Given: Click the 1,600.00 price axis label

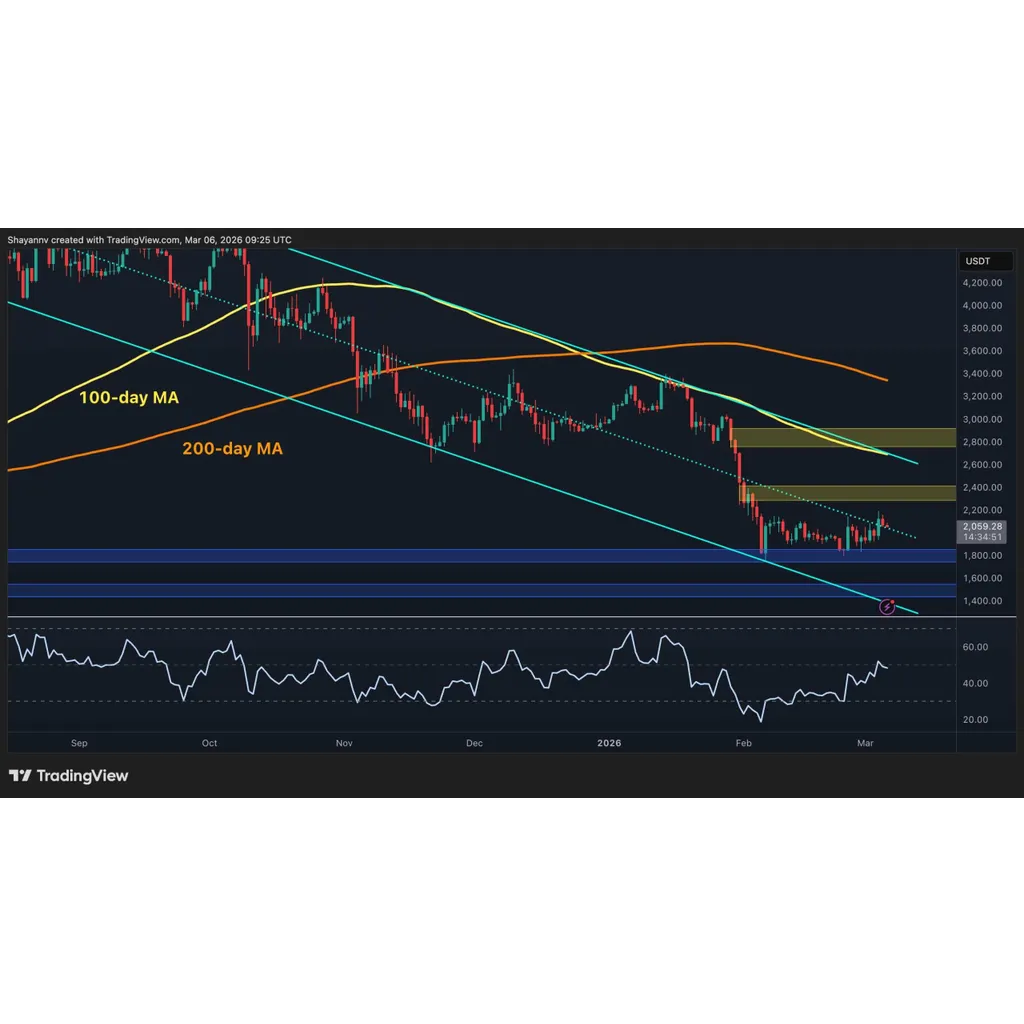Looking at the screenshot, I should [x=982, y=578].
